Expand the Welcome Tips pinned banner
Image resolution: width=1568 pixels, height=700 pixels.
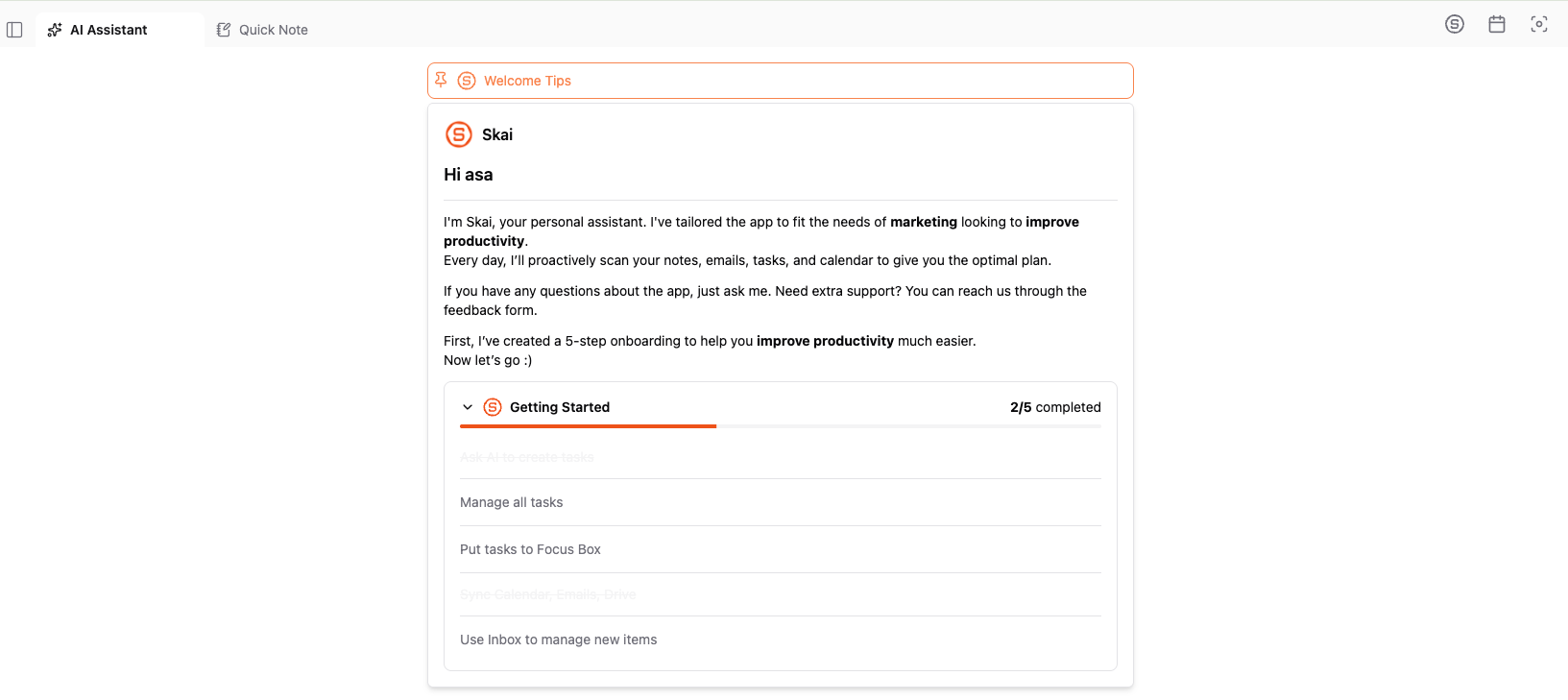pyautogui.click(x=781, y=81)
